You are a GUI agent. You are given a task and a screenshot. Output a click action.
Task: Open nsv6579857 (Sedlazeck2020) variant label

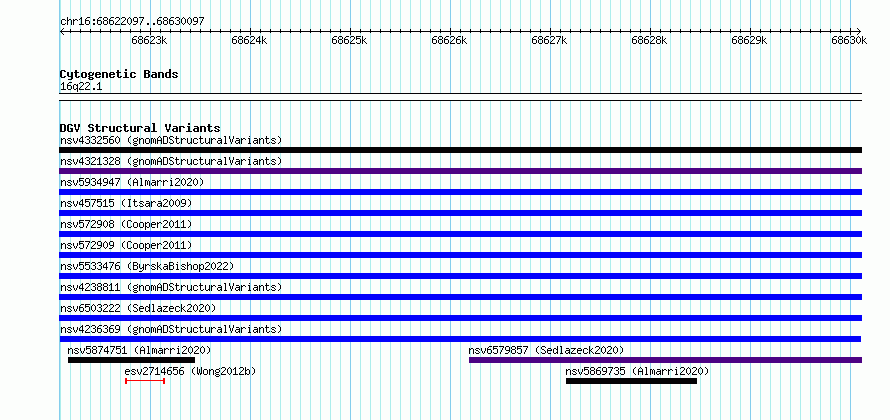(x=546, y=350)
